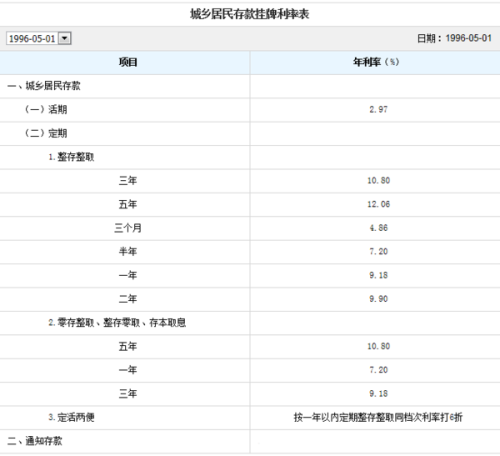Viewport: 500px width, 456px height.
Task: Select the (二) 定期 row
Action: coord(250,133)
